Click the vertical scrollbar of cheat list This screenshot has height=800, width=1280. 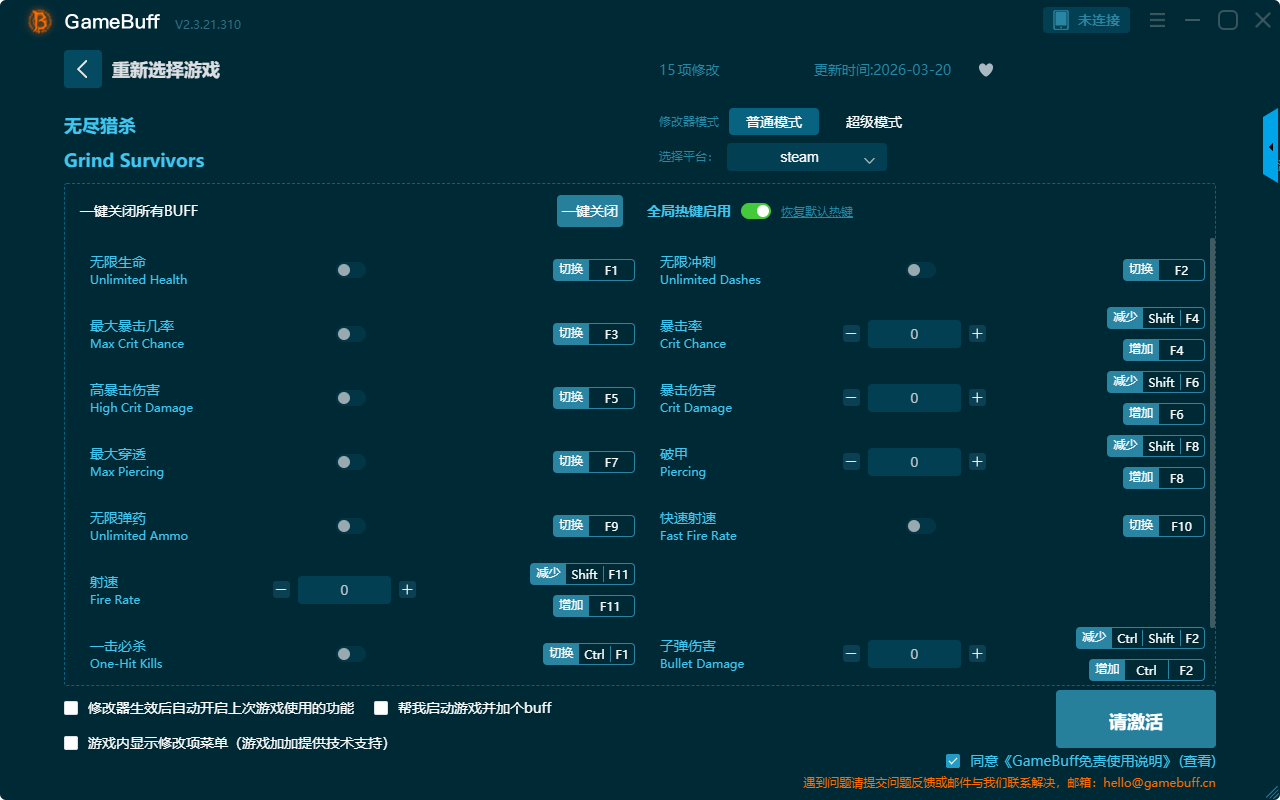pos(1213,430)
